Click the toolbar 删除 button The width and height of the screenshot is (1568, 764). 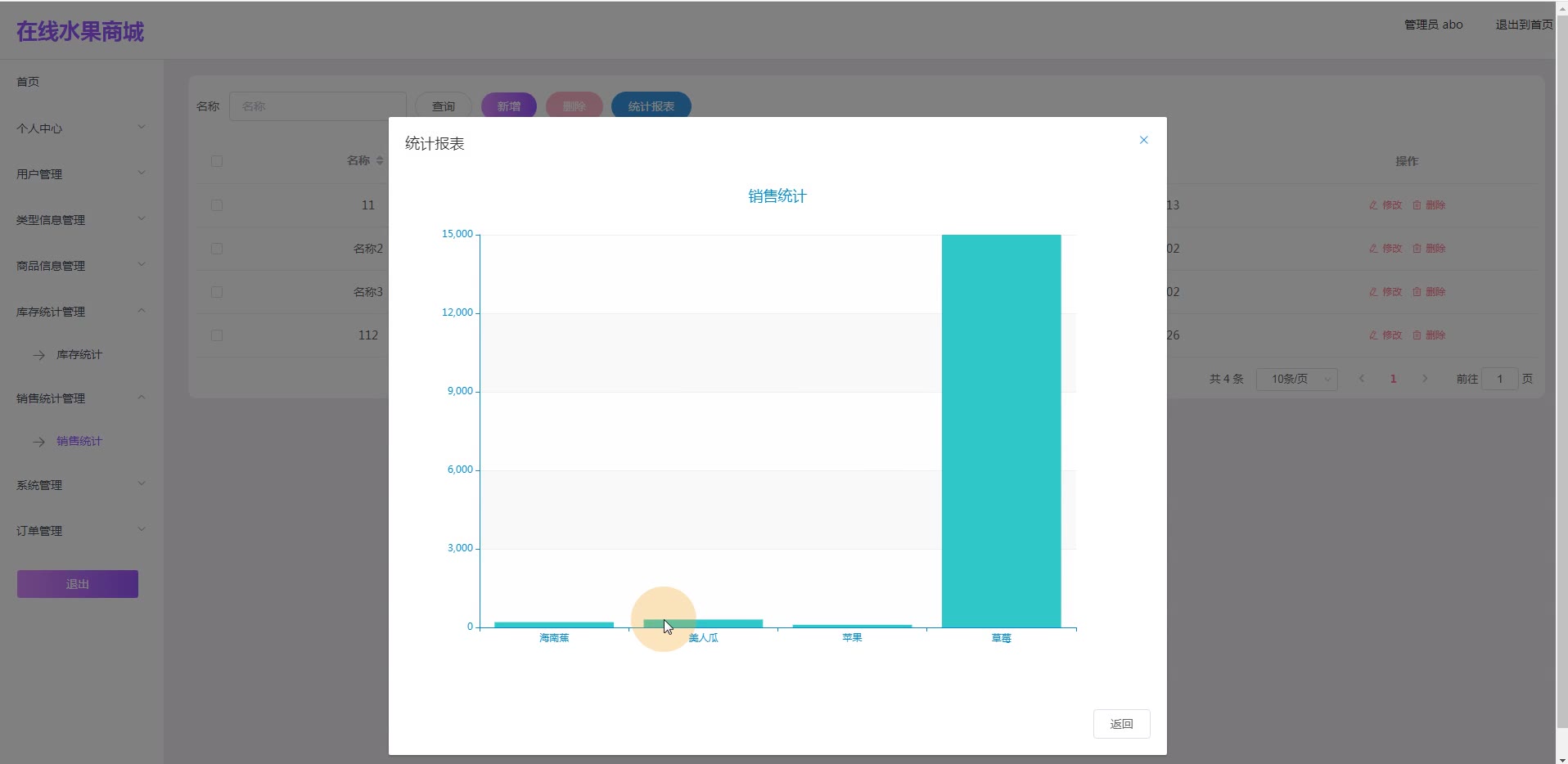574,106
